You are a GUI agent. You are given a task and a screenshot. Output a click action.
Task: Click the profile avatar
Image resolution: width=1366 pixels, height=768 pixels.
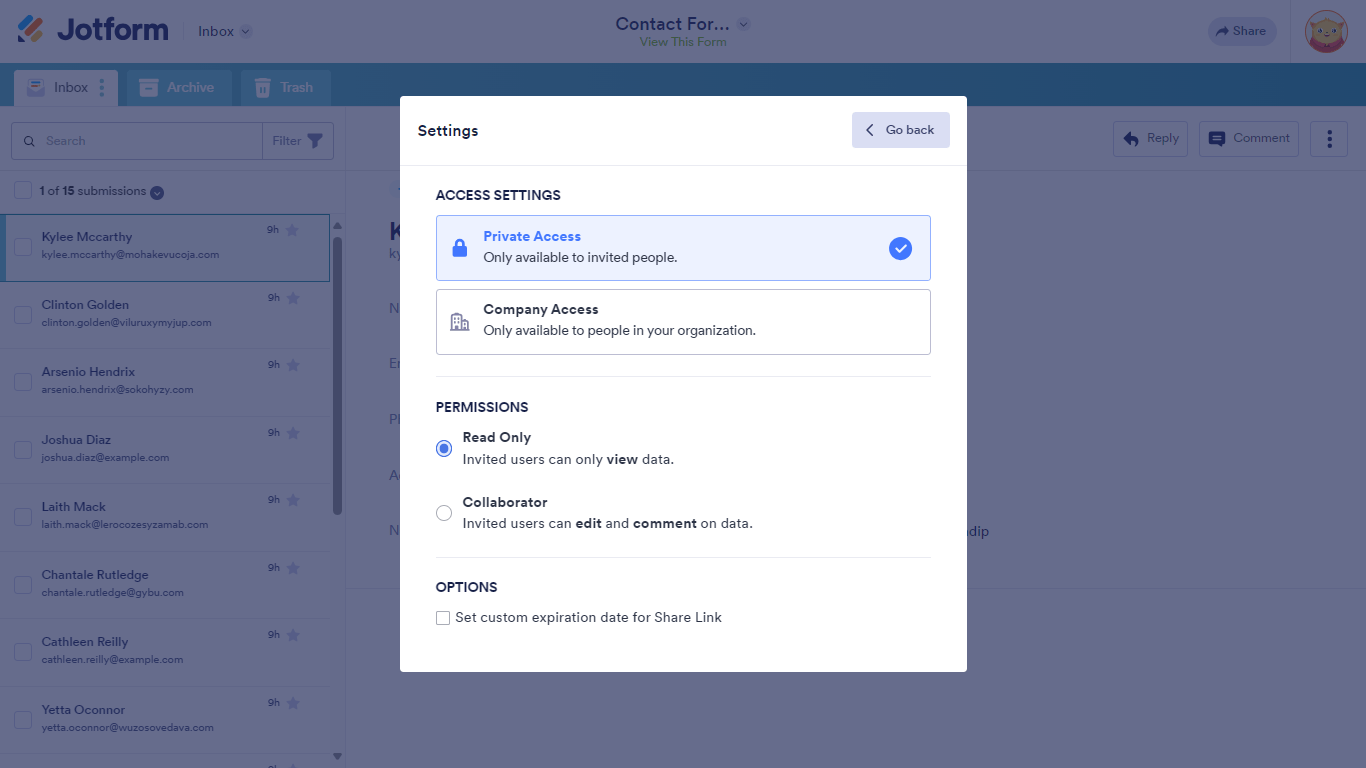pyautogui.click(x=1326, y=31)
